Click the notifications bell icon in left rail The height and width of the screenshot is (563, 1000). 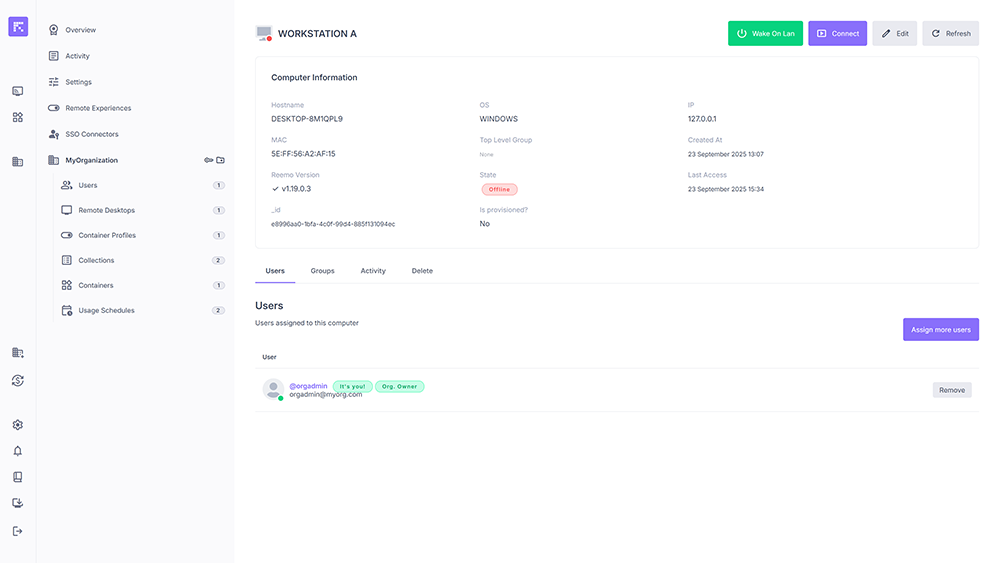point(17,451)
